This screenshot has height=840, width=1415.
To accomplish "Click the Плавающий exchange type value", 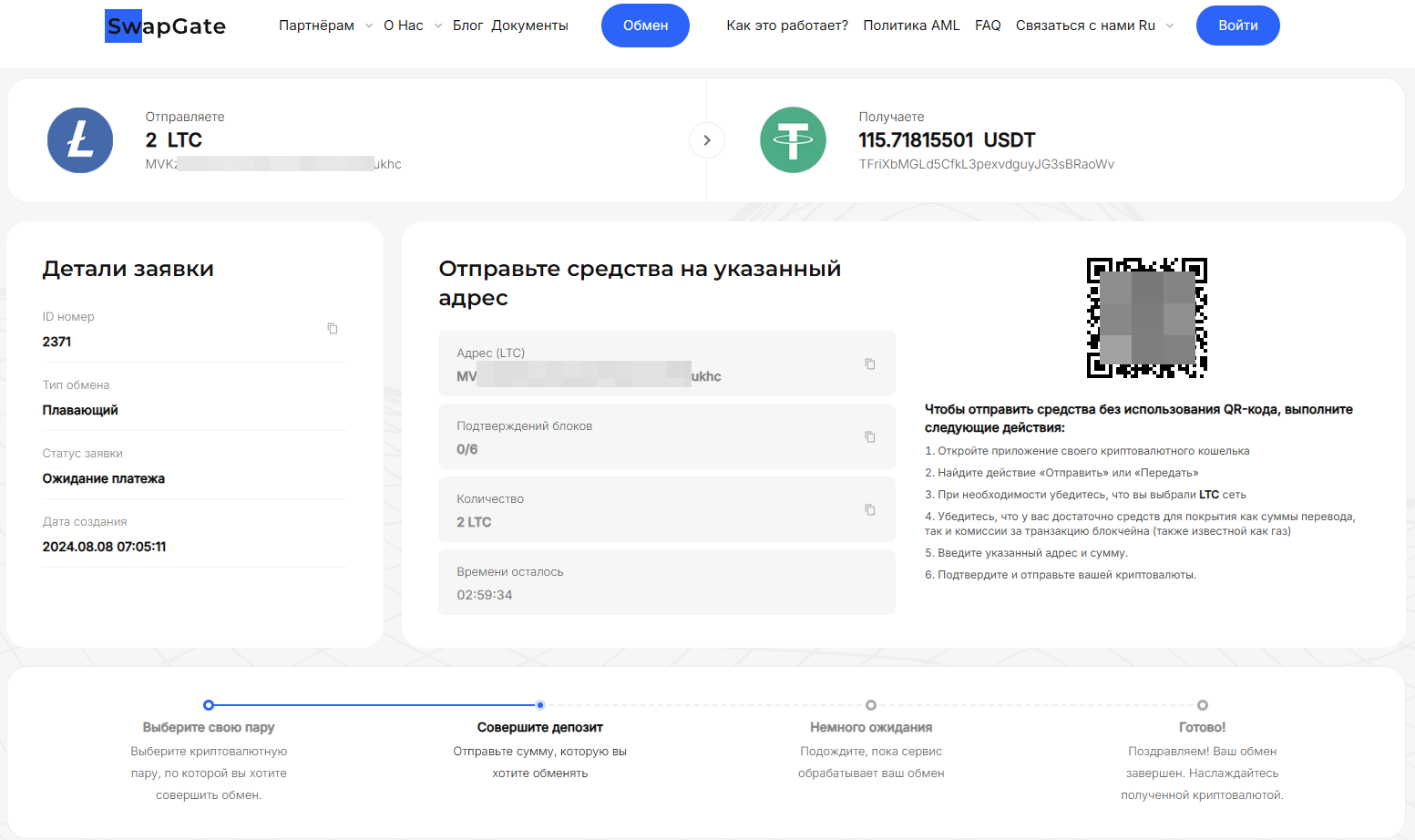I will 80,410.
